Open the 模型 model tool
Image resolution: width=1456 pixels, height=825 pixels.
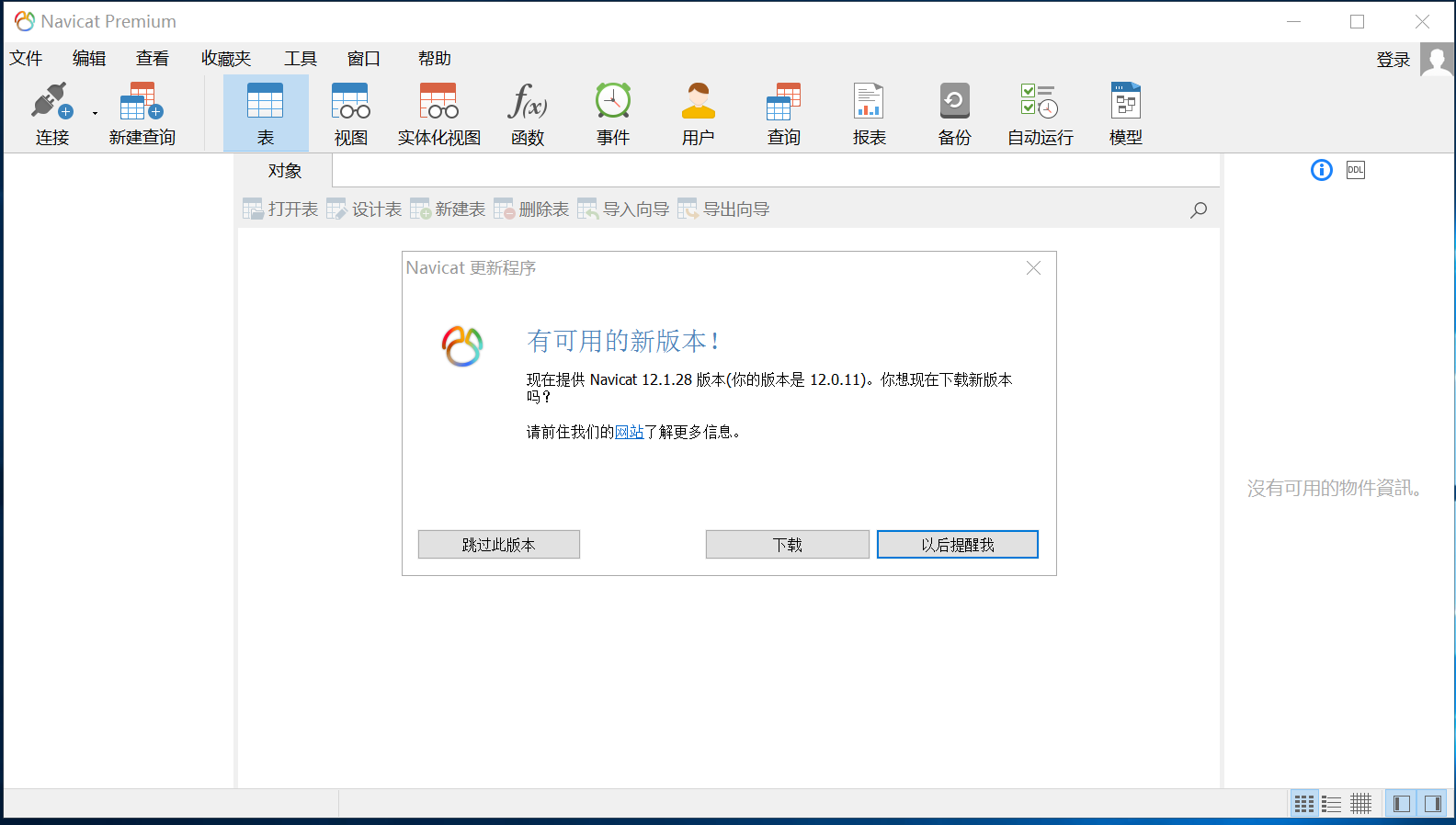coord(1125,114)
